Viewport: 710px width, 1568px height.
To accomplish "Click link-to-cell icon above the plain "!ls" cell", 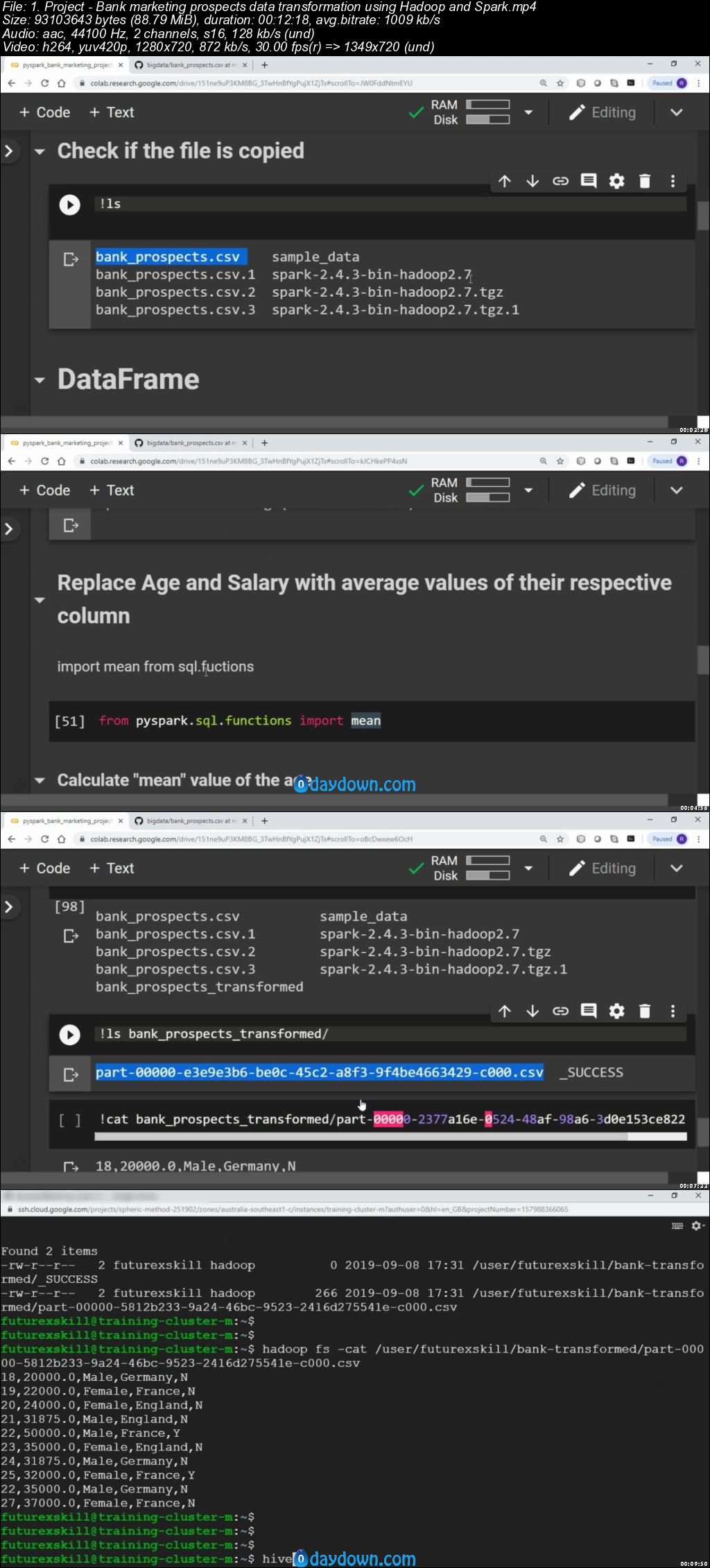I will pos(560,181).
